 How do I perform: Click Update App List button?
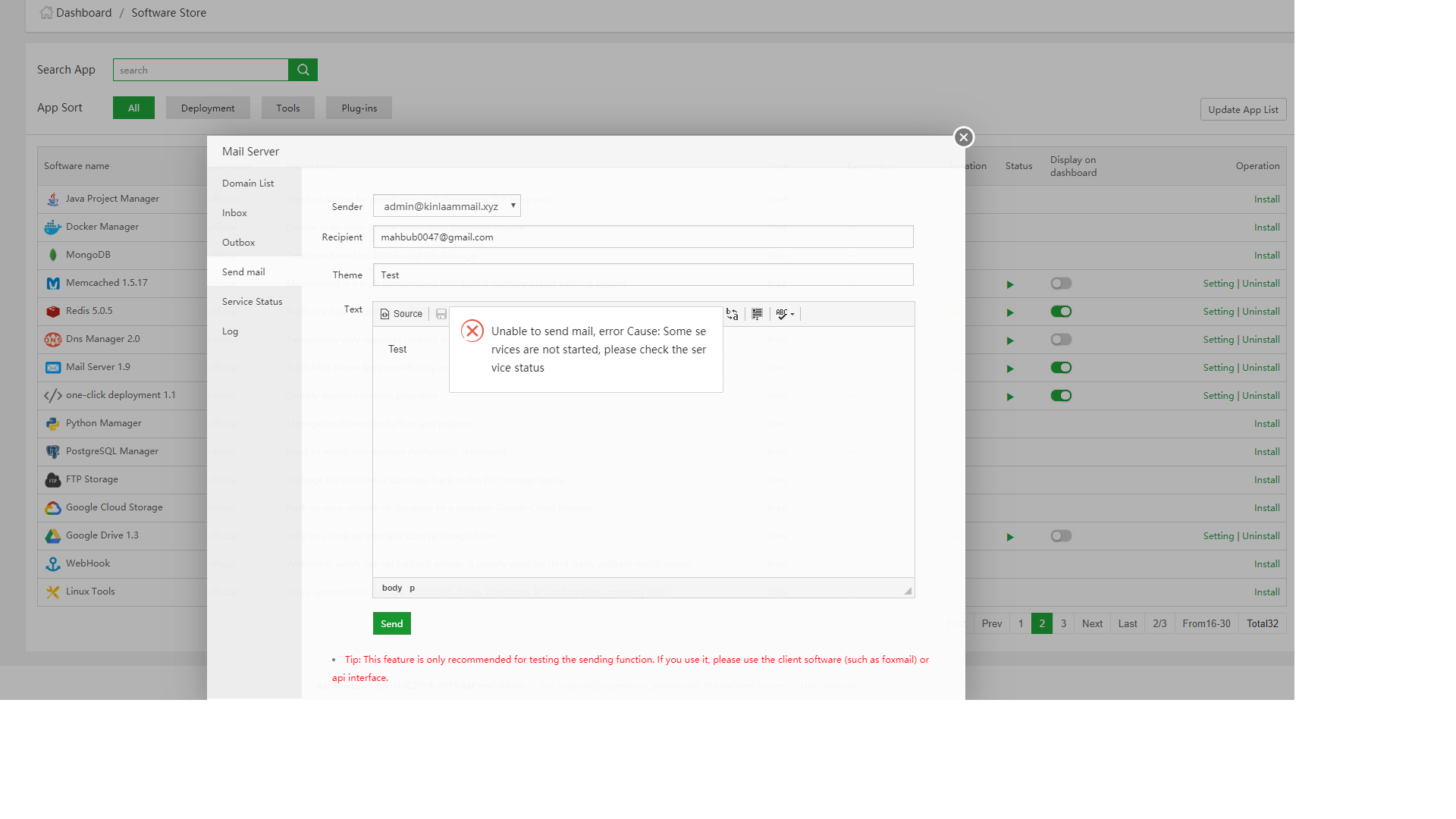1243,109
